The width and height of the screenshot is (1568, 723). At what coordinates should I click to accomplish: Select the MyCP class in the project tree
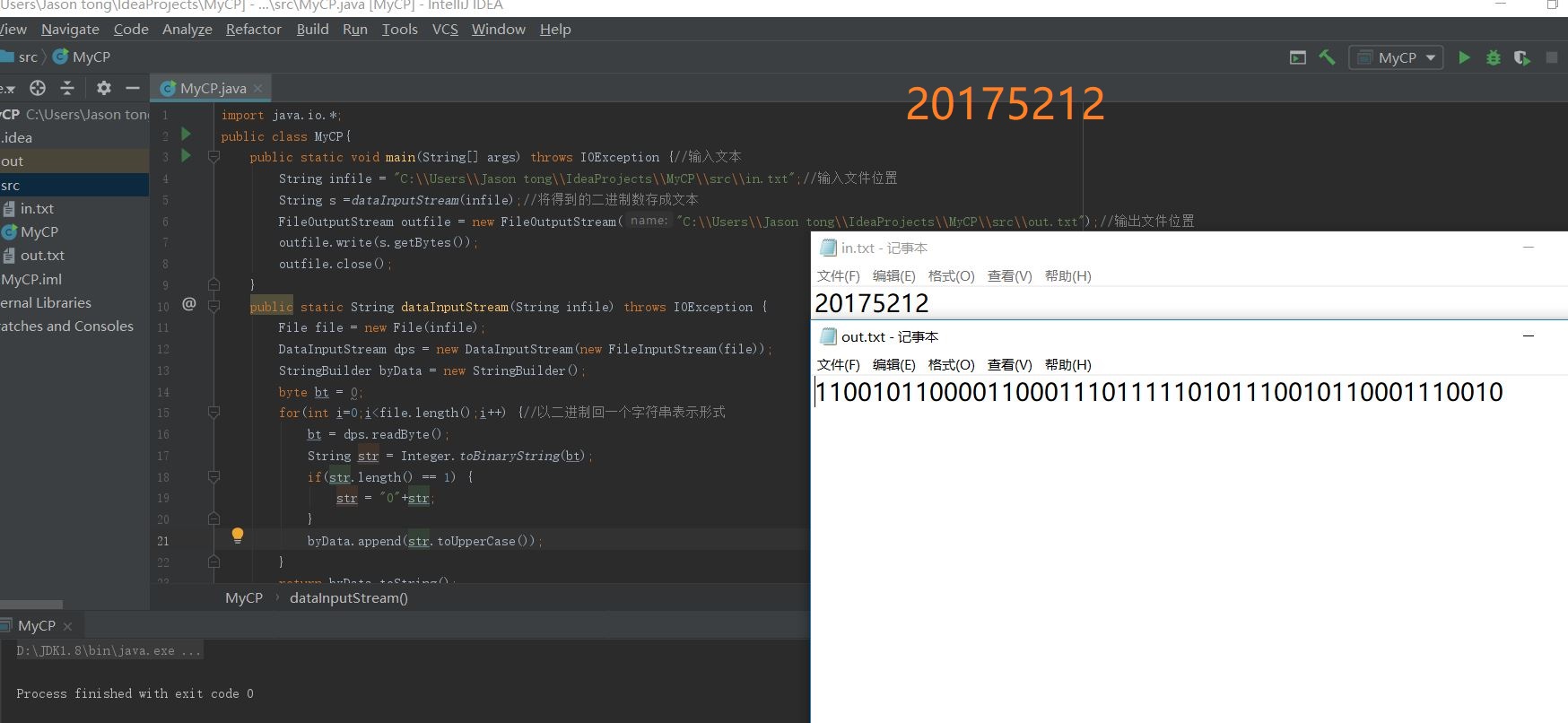click(x=74, y=231)
